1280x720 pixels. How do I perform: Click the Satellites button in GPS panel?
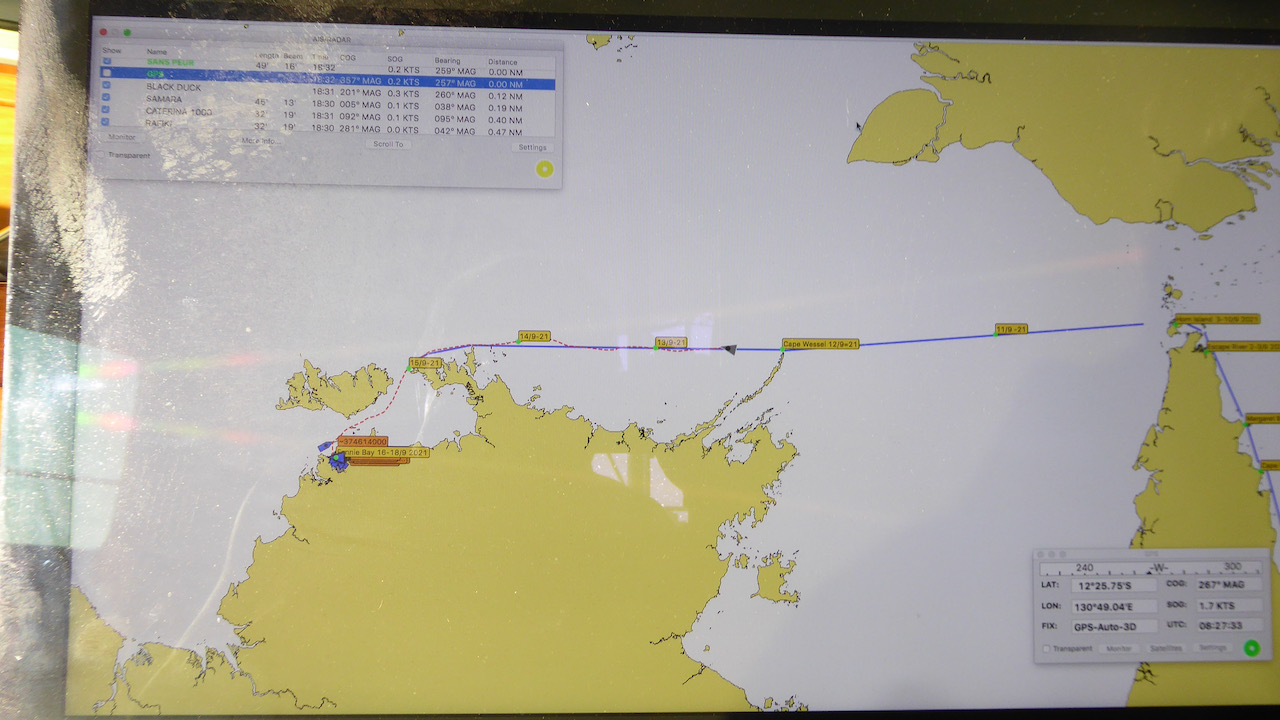pyautogui.click(x=1165, y=648)
